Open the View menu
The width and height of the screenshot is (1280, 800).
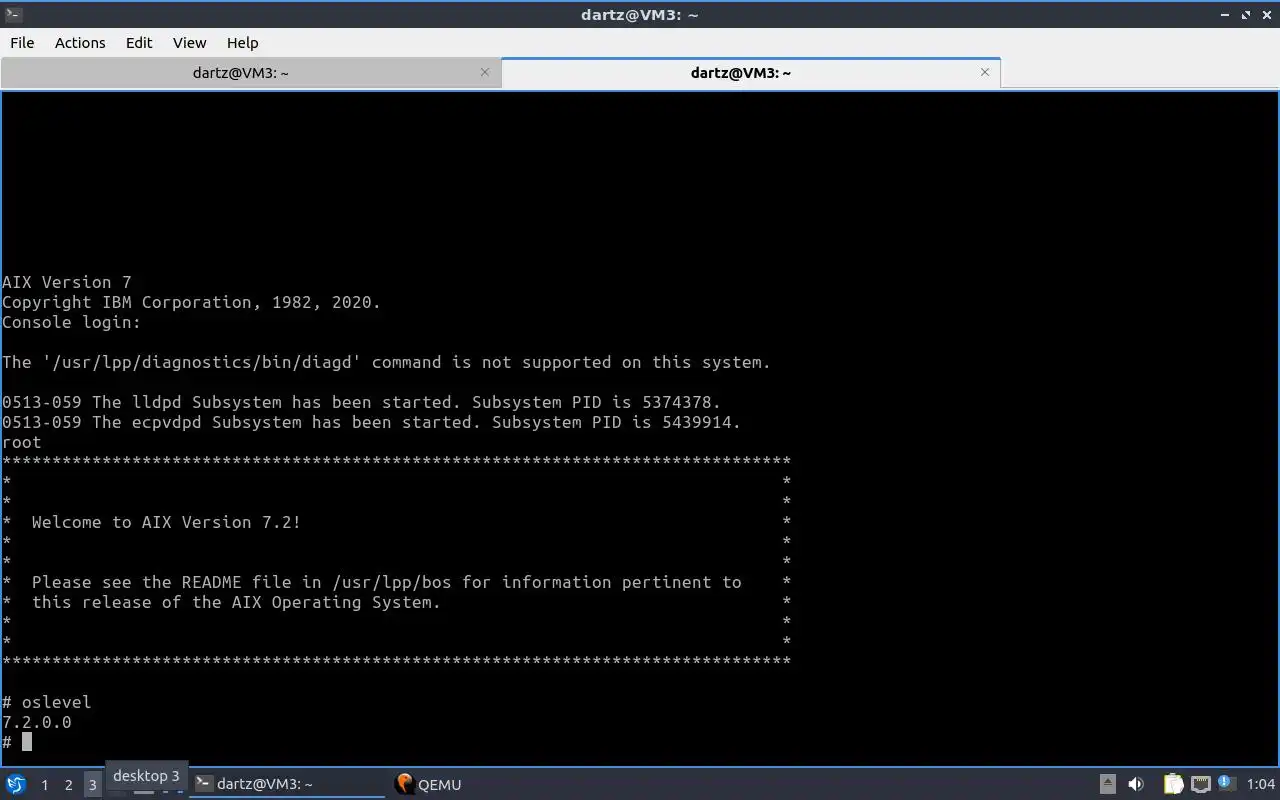coord(189,43)
